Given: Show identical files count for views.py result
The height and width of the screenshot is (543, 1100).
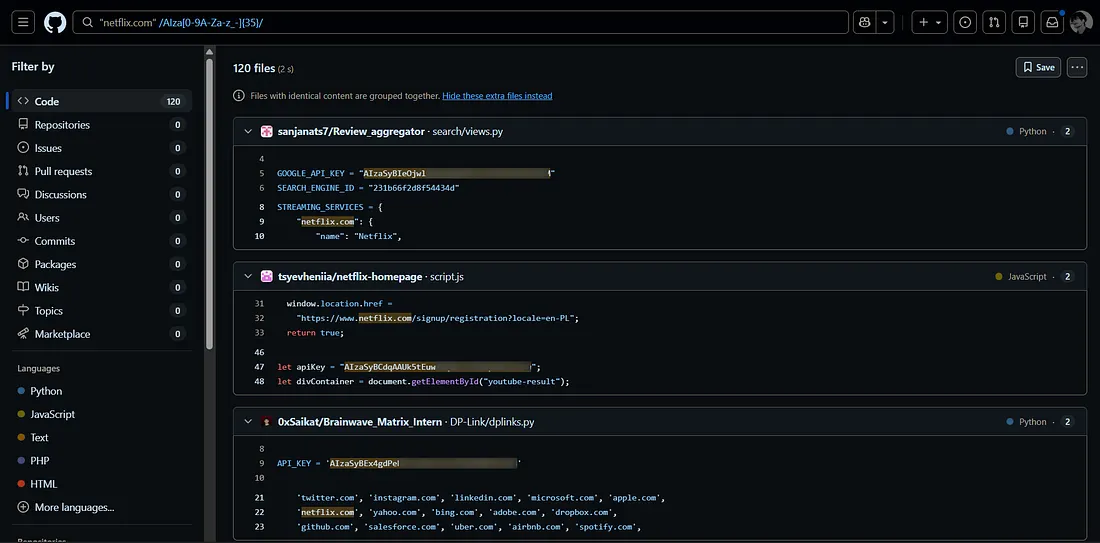Looking at the screenshot, I should click(1067, 131).
